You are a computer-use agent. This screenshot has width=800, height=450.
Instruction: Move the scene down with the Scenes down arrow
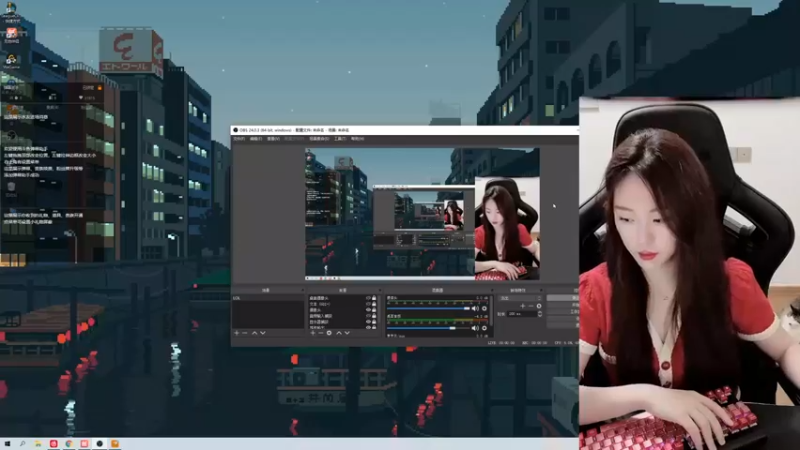[x=263, y=333]
